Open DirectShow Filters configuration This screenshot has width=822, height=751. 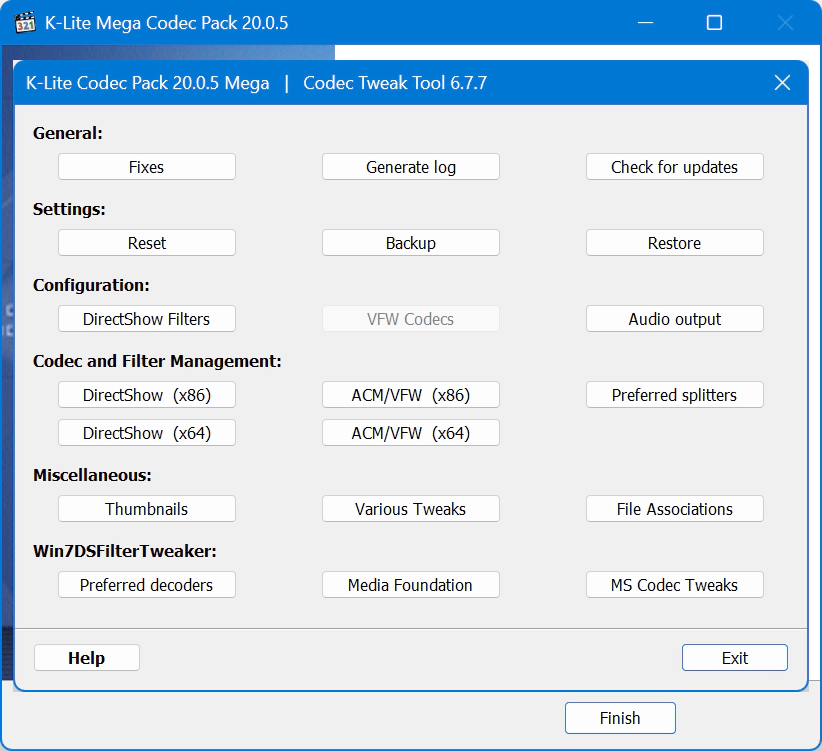click(x=147, y=319)
